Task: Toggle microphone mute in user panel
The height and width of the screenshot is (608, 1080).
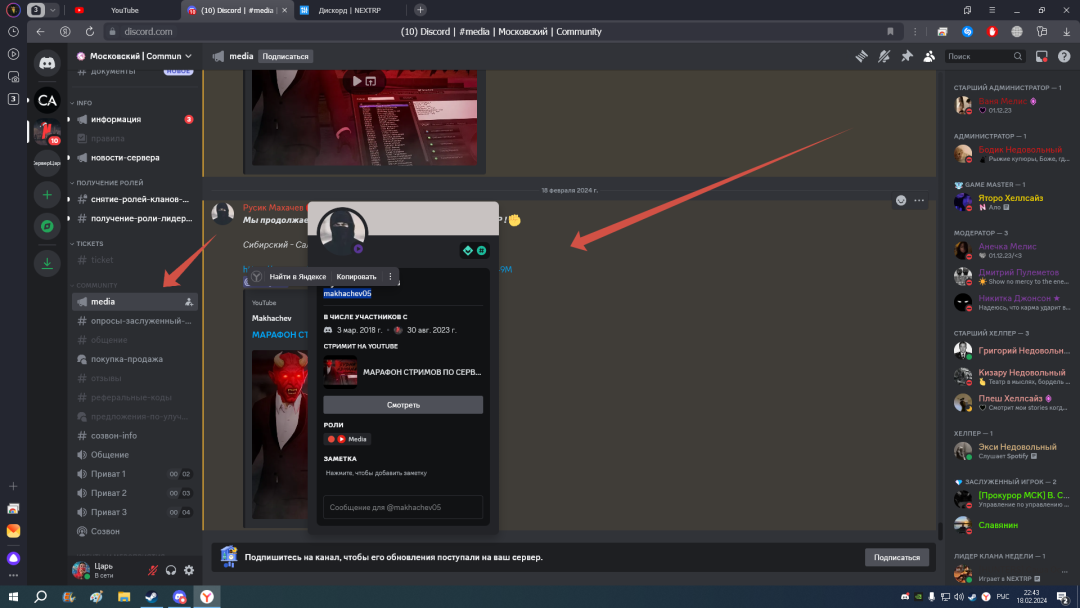Action: point(153,570)
